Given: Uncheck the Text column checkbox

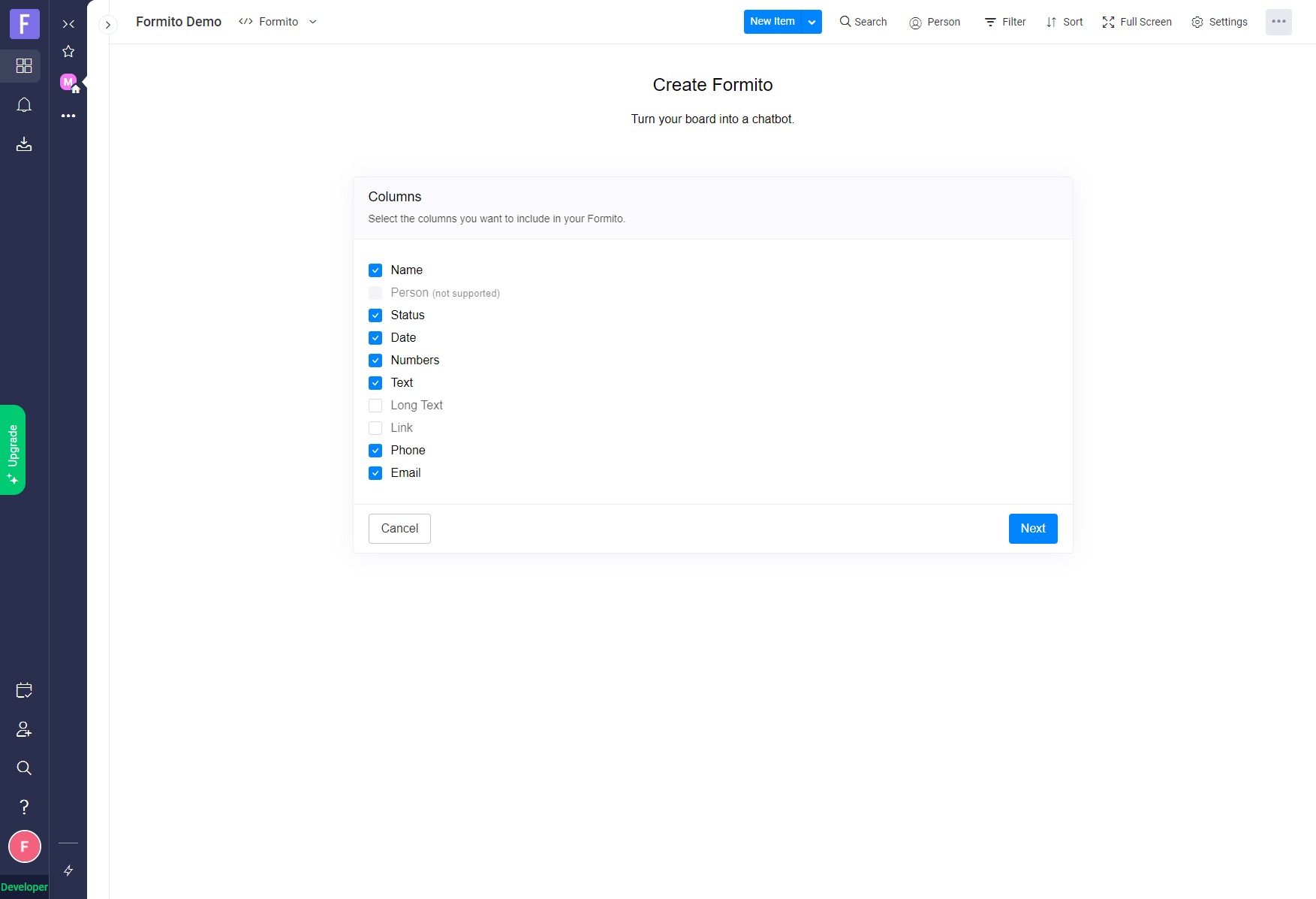Looking at the screenshot, I should (375, 383).
